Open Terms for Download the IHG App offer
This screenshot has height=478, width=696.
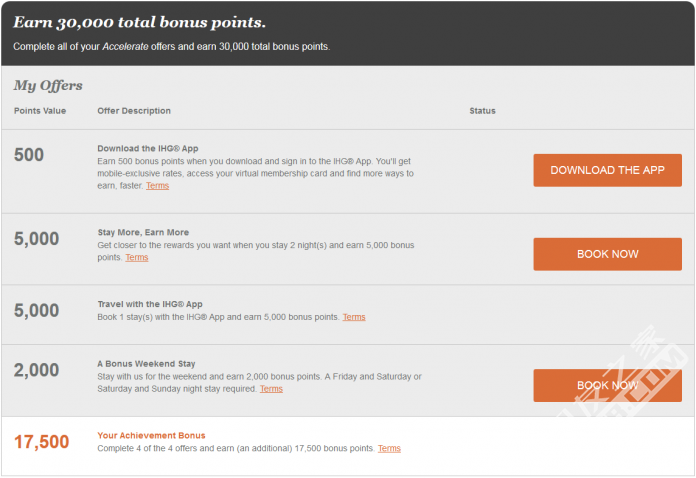pyautogui.click(x=158, y=186)
